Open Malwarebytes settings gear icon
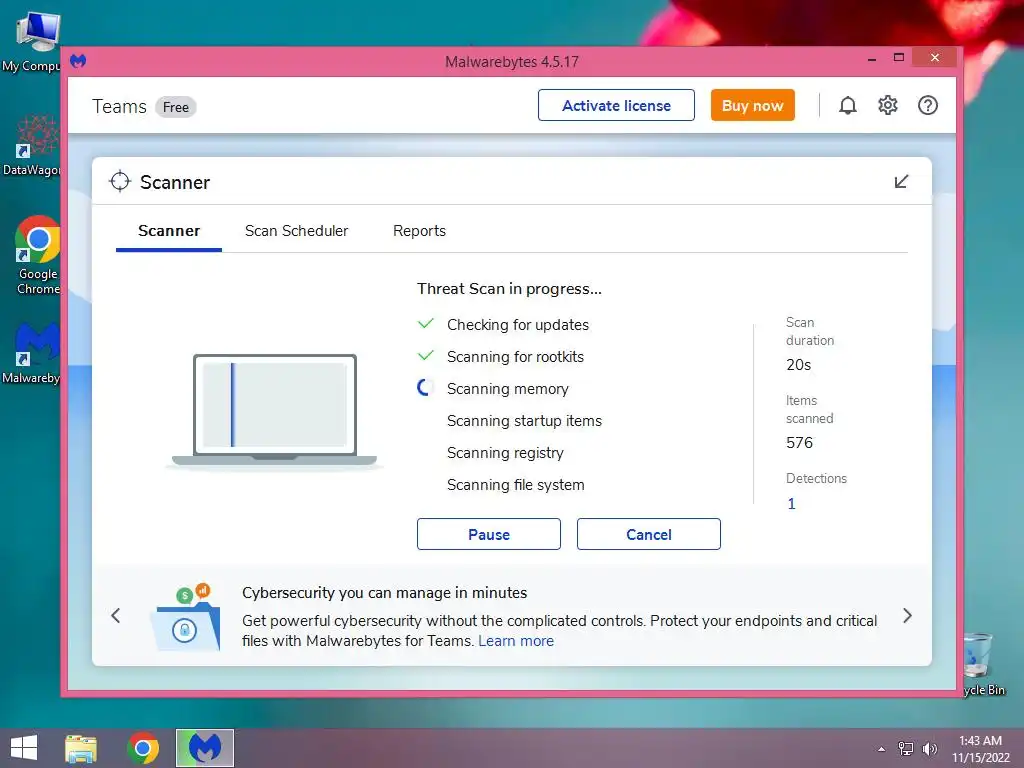The image size is (1024, 768). [888, 105]
